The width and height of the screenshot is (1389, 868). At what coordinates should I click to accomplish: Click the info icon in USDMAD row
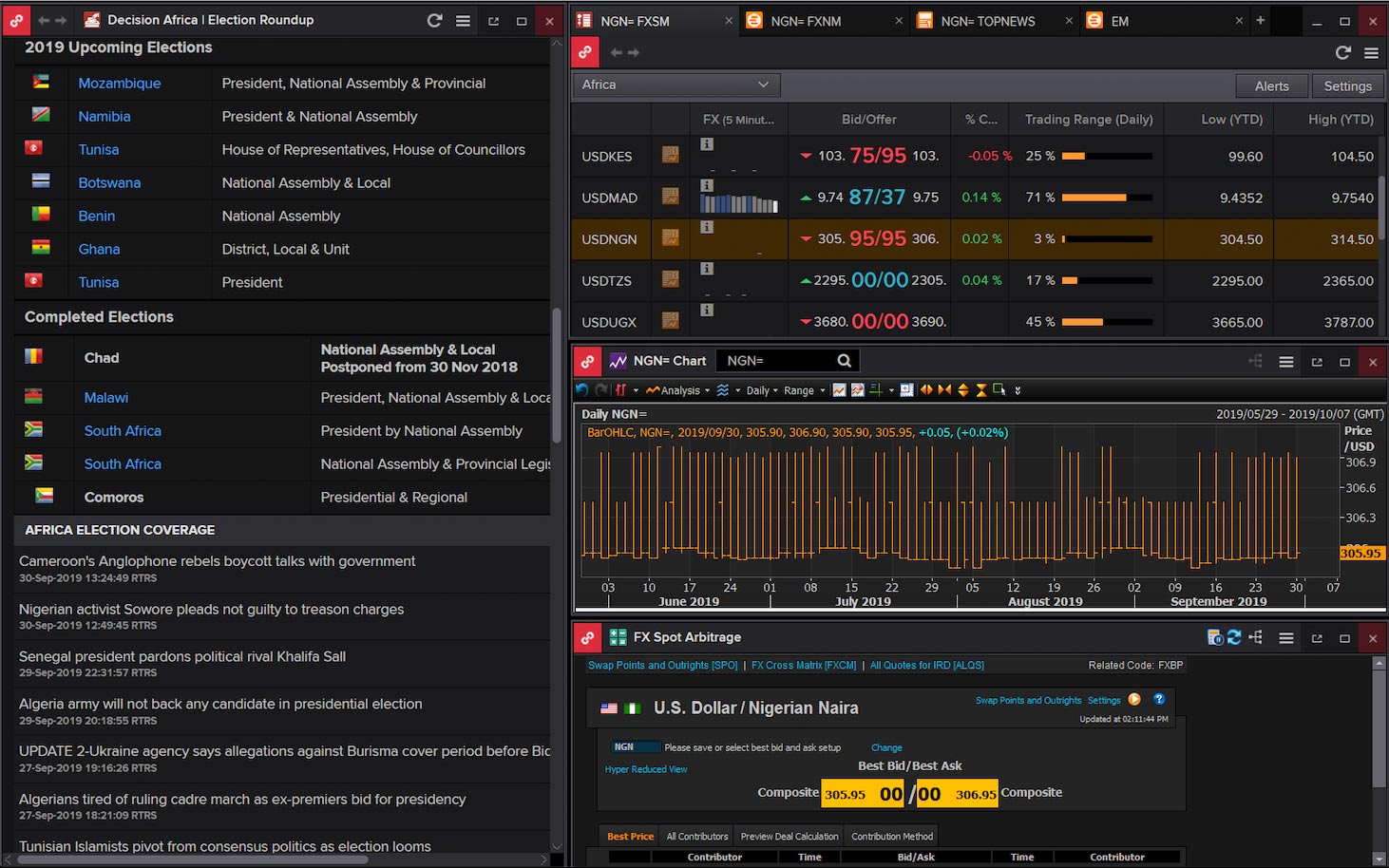point(707,185)
